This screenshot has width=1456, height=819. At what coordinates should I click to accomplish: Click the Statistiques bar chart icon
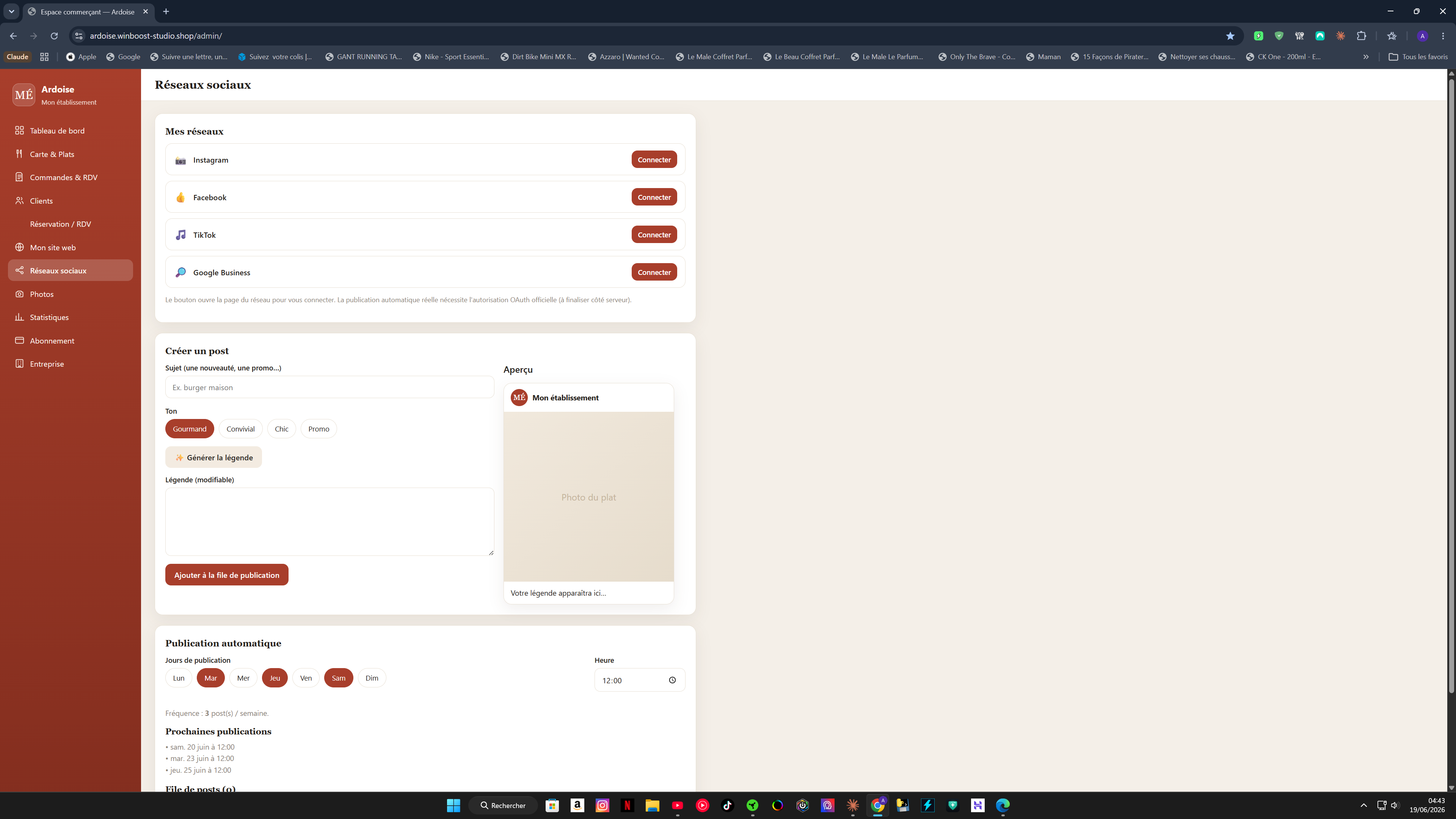click(x=19, y=317)
